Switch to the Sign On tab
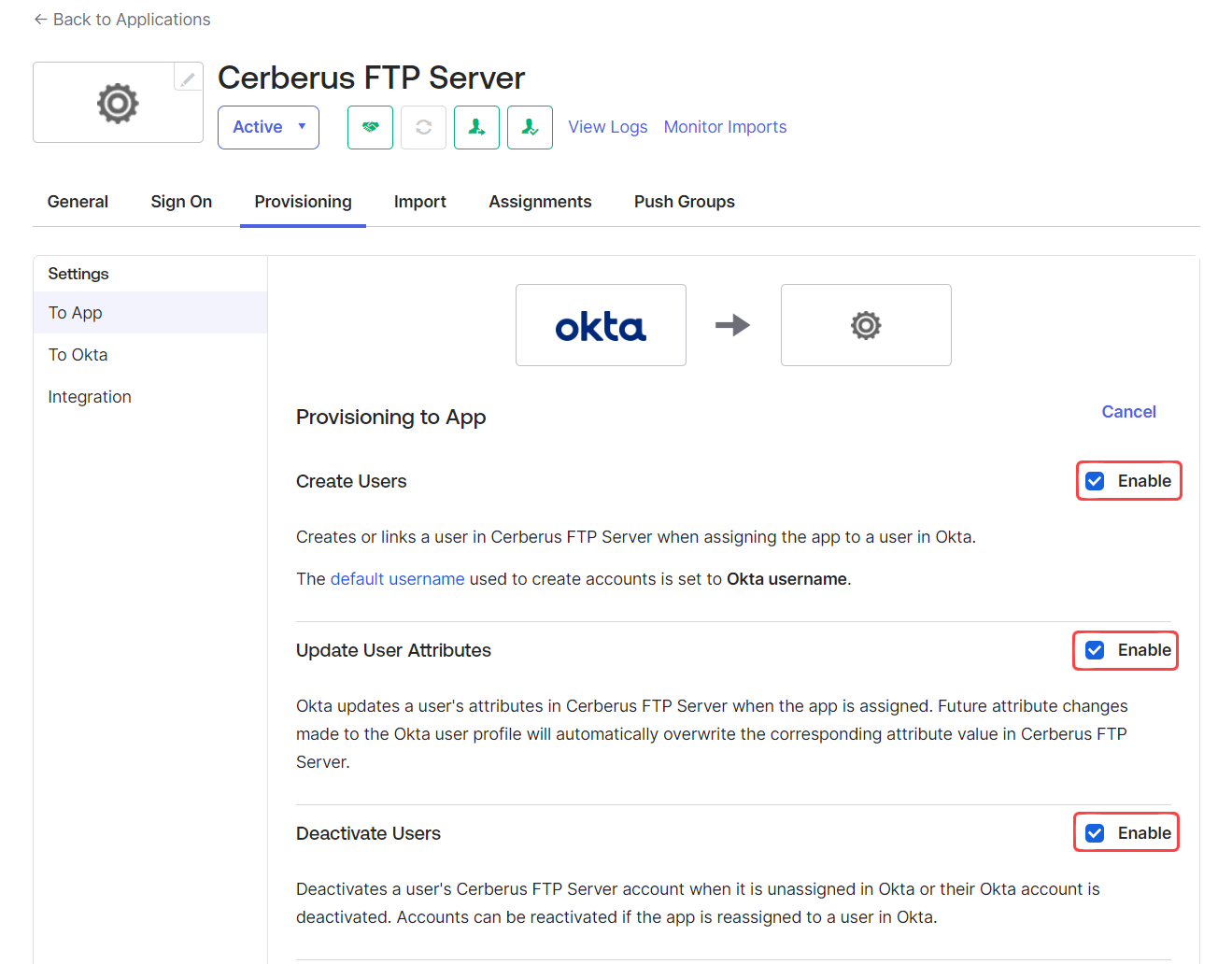This screenshot has width=1232, height=964. point(181,202)
